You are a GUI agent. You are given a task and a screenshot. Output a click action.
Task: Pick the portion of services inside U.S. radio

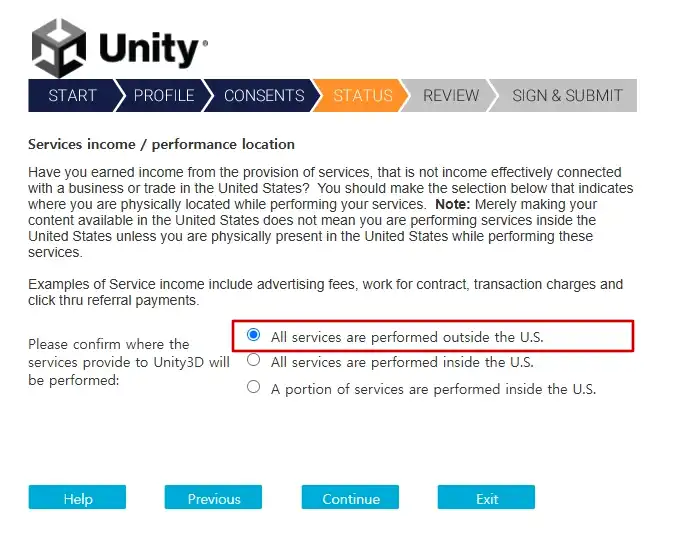coord(254,387)
